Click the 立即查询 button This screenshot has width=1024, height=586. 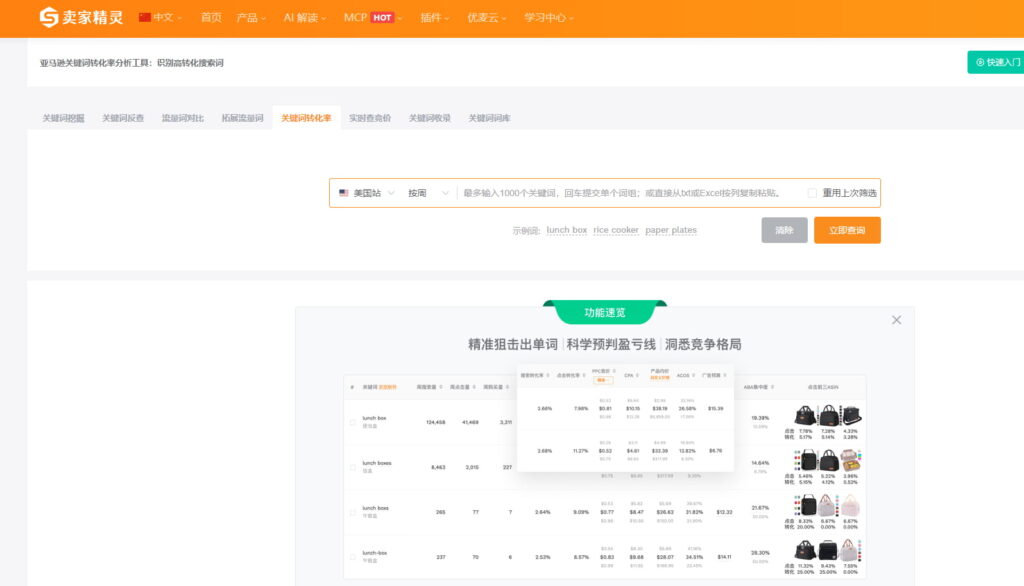(x=847, y=230)
